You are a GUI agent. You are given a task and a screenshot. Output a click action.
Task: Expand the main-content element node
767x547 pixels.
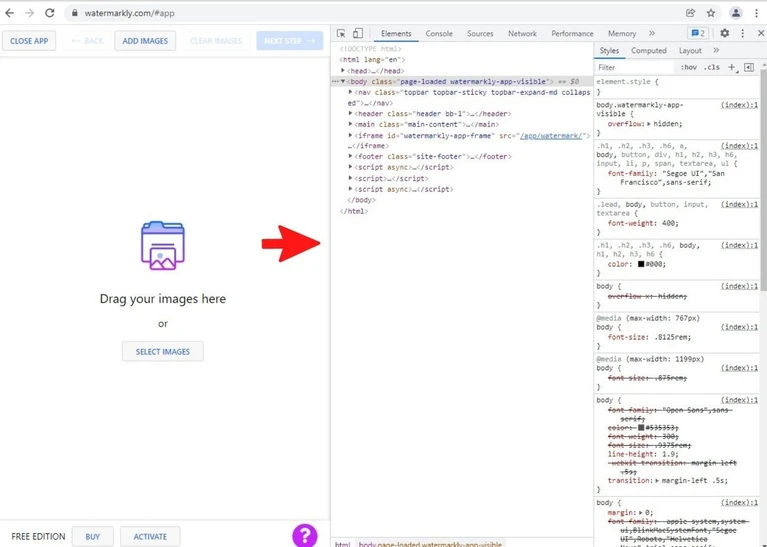click(x=351, y=124)
